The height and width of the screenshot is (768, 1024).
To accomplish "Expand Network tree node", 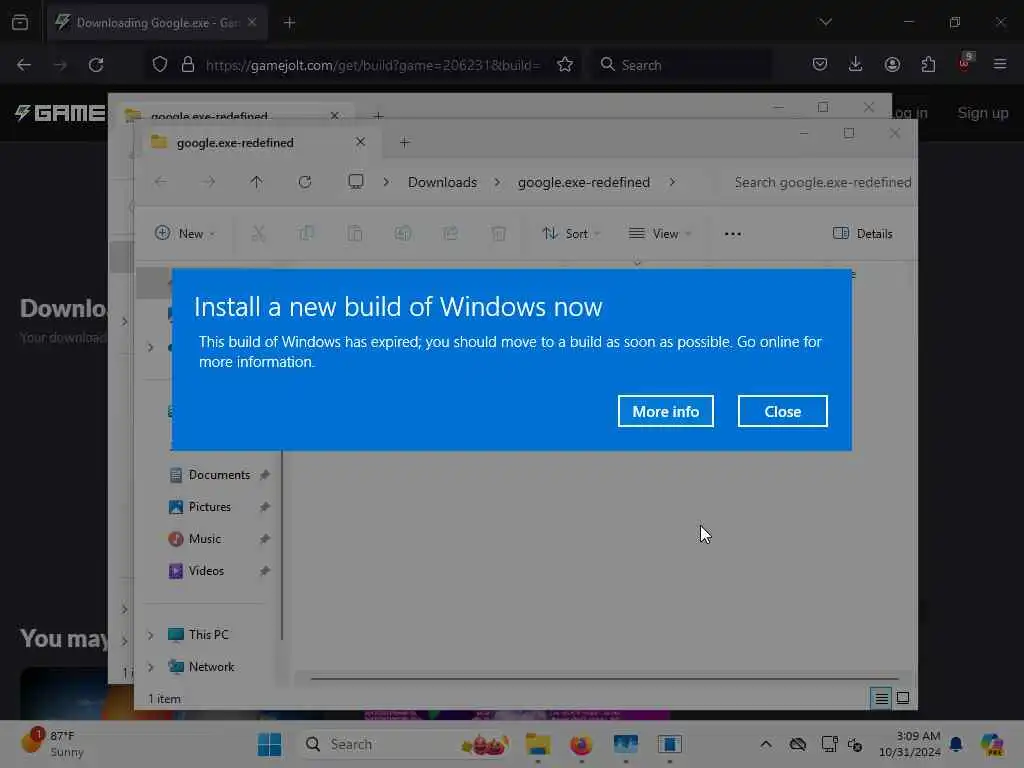I will click(150, 667).
